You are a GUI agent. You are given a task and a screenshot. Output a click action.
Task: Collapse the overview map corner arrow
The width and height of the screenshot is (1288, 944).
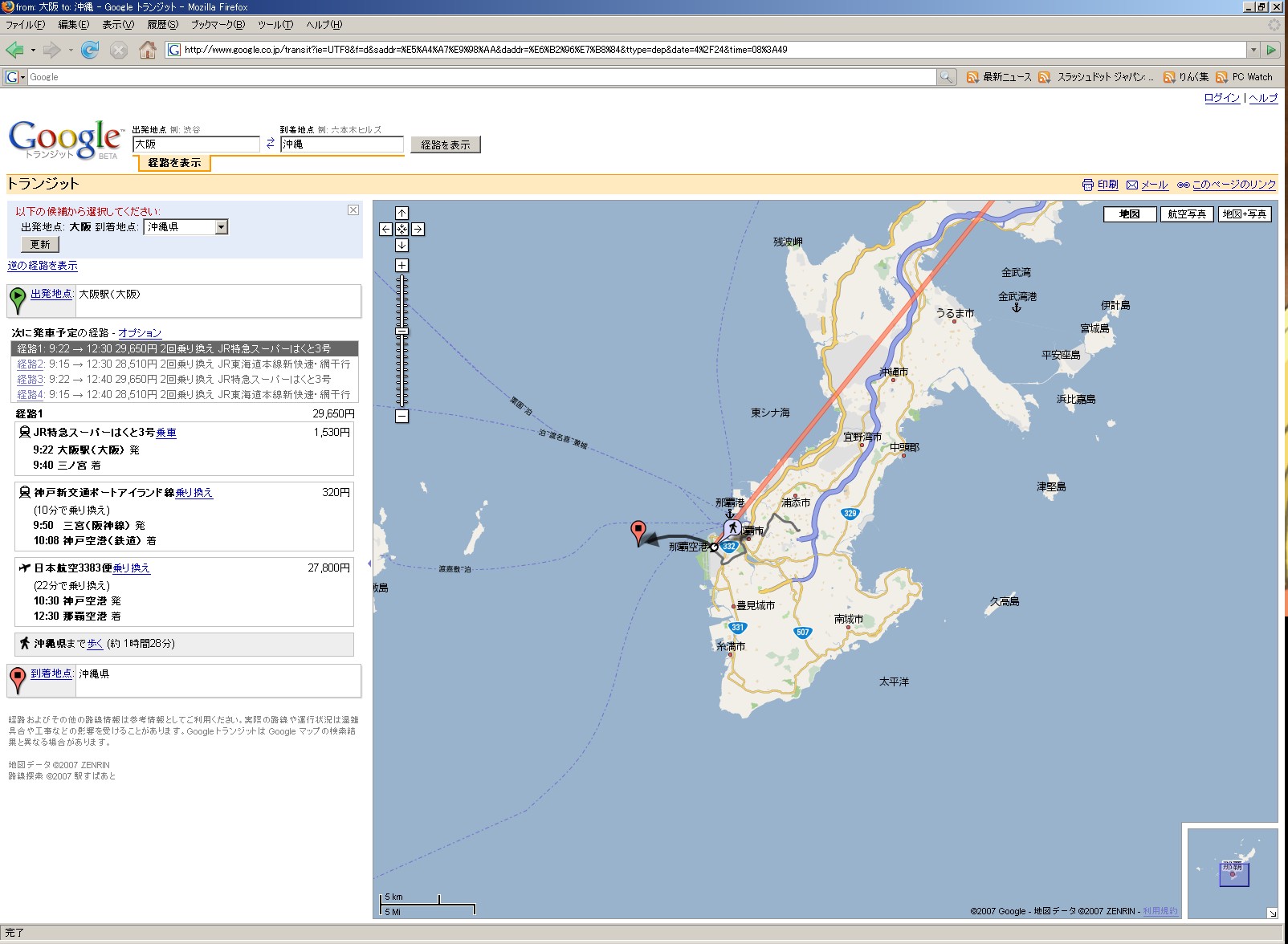click(1272, 913)
